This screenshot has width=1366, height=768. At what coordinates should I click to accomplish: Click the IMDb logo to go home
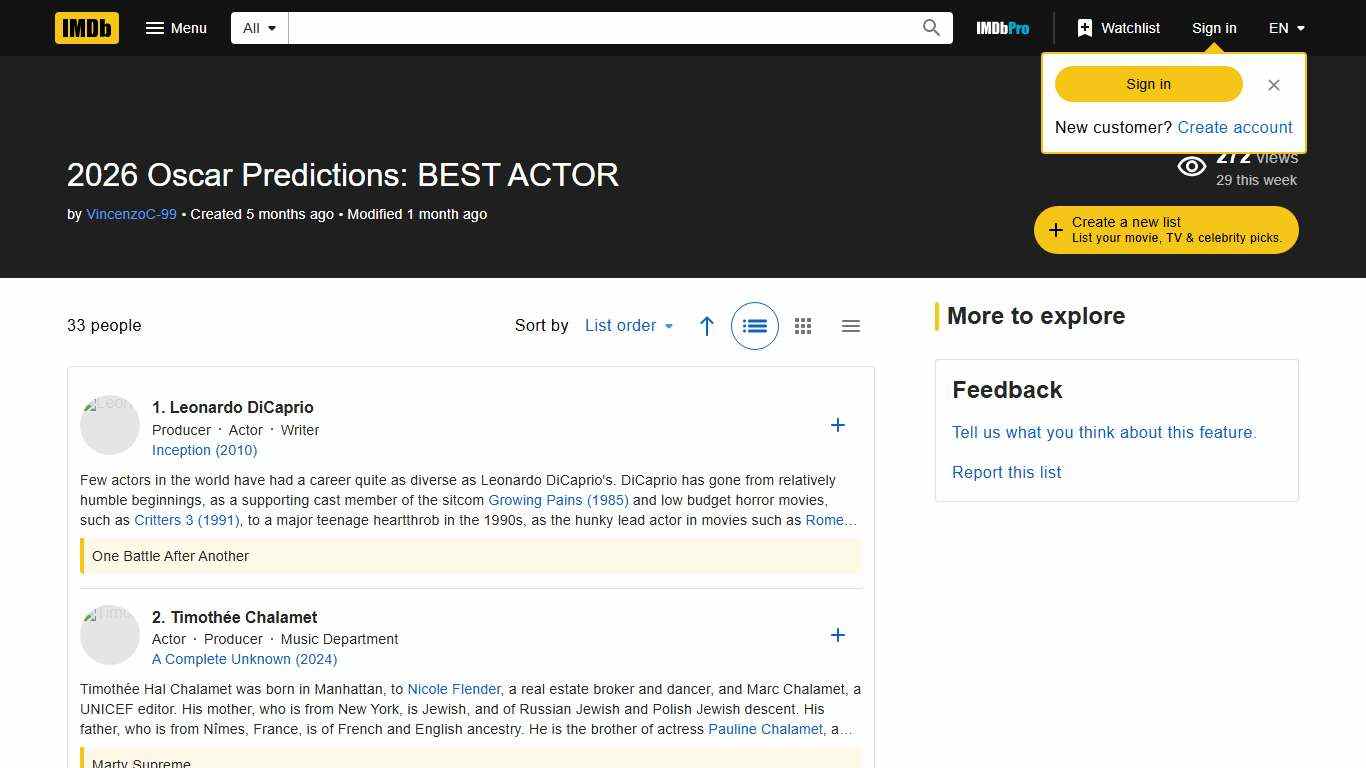pos(86,28)
